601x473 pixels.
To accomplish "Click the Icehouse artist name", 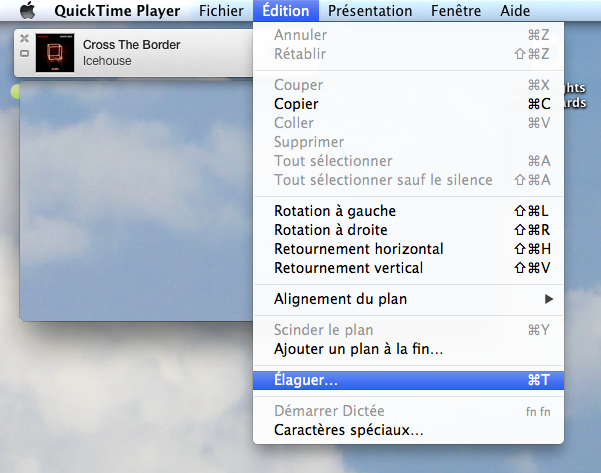I will (107, 61).
